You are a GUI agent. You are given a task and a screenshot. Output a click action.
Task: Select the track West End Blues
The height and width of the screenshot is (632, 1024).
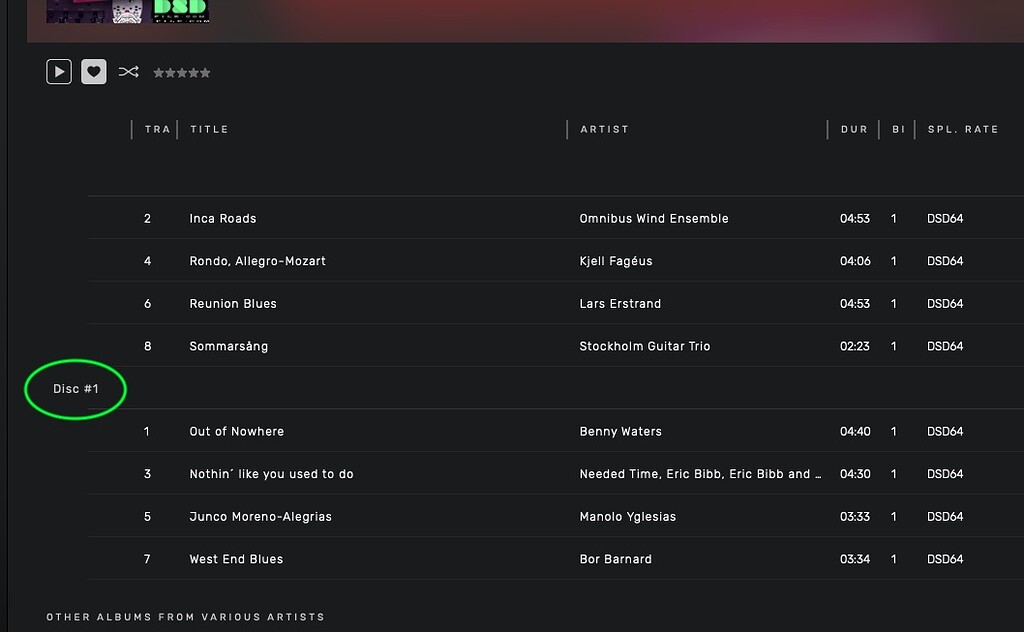[235, 558]
